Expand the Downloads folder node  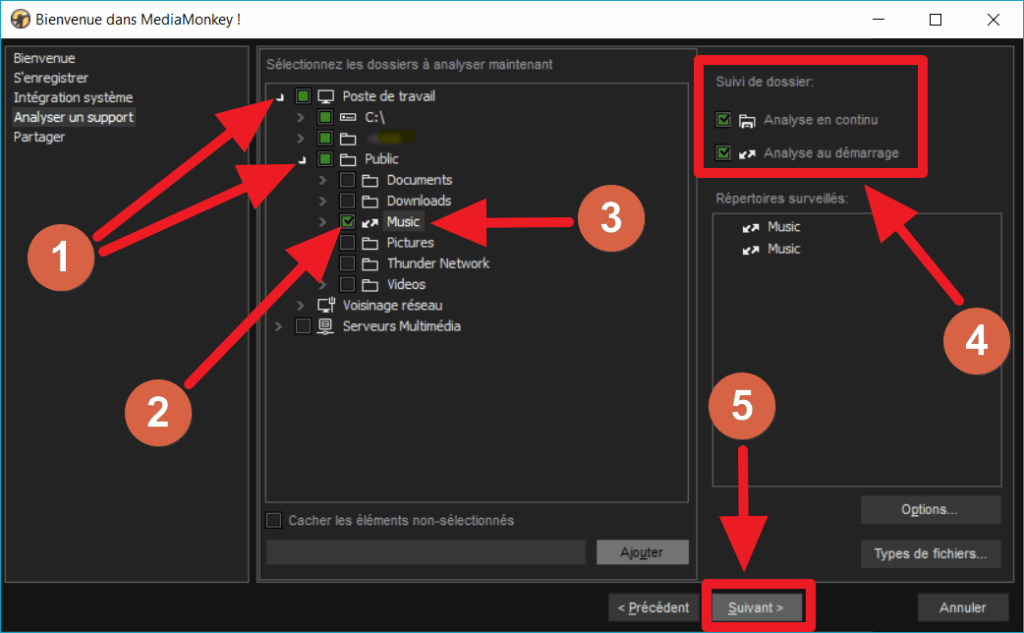tap(323, 201)
